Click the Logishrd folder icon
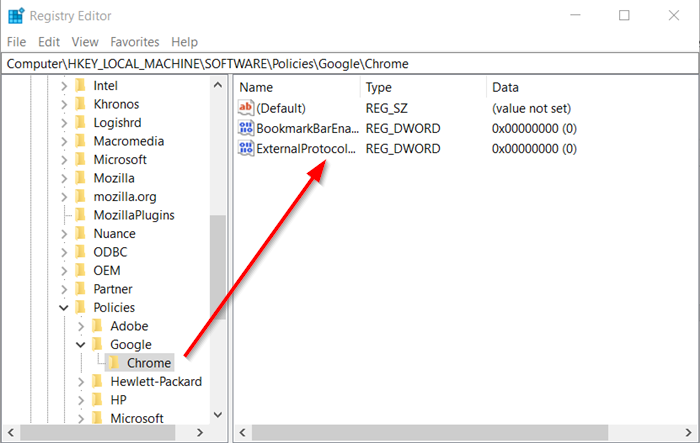The image size is (700, 443). point(81,122)
